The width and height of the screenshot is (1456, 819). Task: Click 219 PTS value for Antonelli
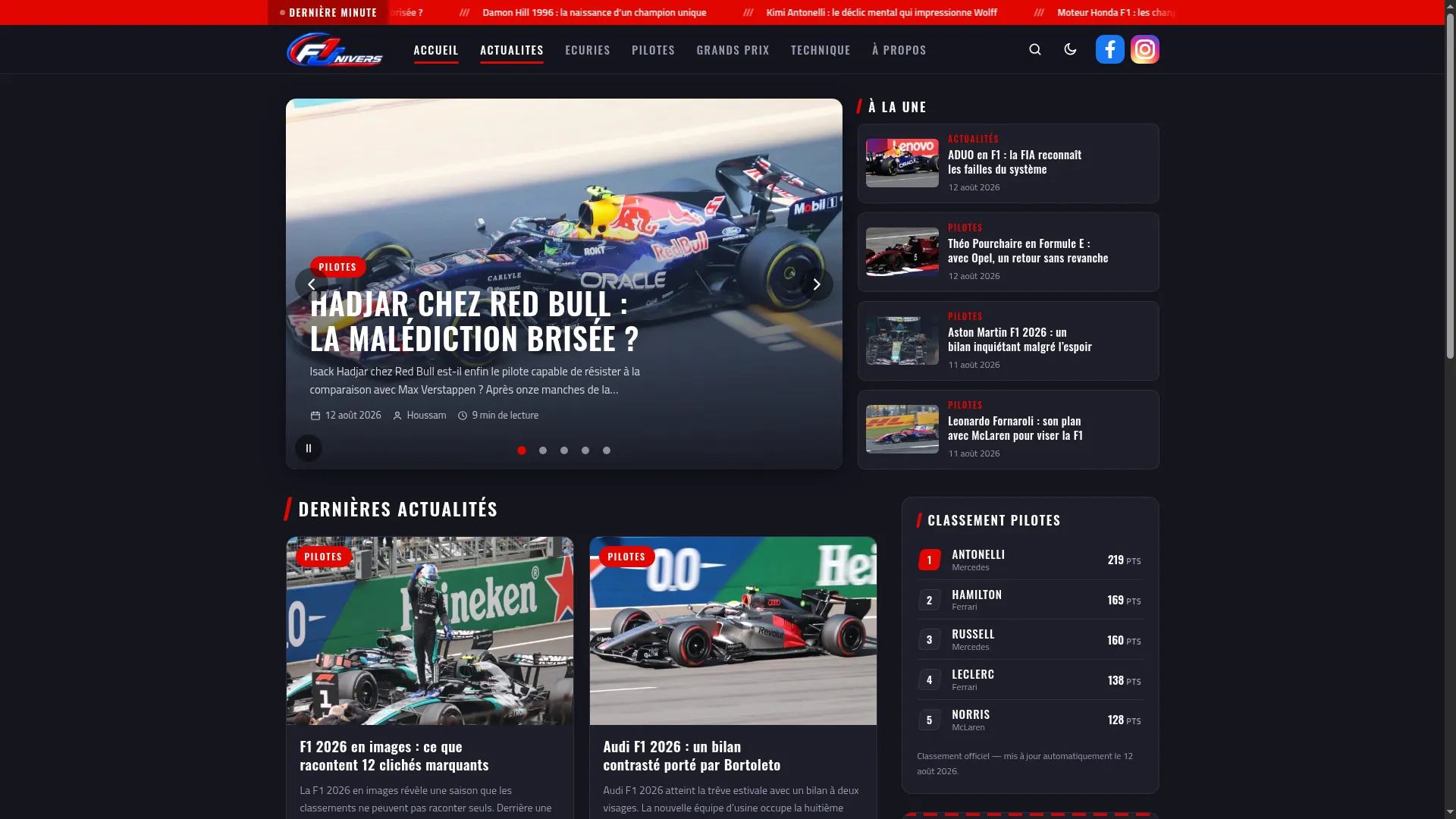pos(1124,560)
